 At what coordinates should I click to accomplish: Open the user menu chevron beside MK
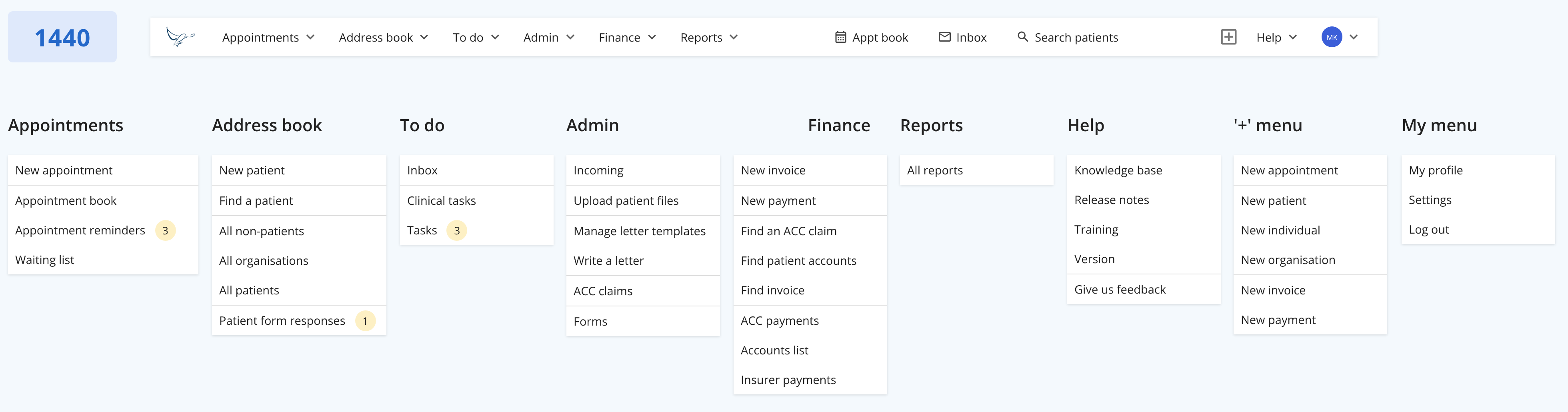1353,37
